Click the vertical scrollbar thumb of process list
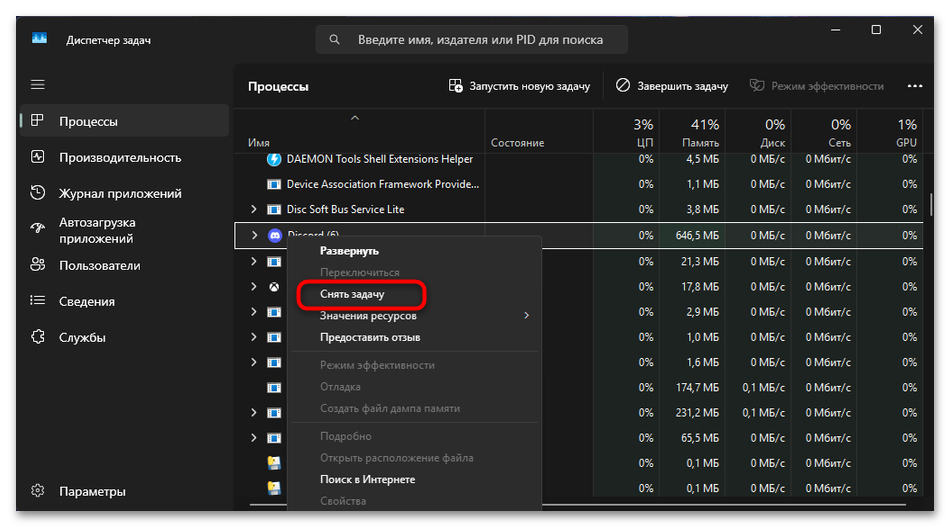The image size is (950, 527). click(931, 205)
